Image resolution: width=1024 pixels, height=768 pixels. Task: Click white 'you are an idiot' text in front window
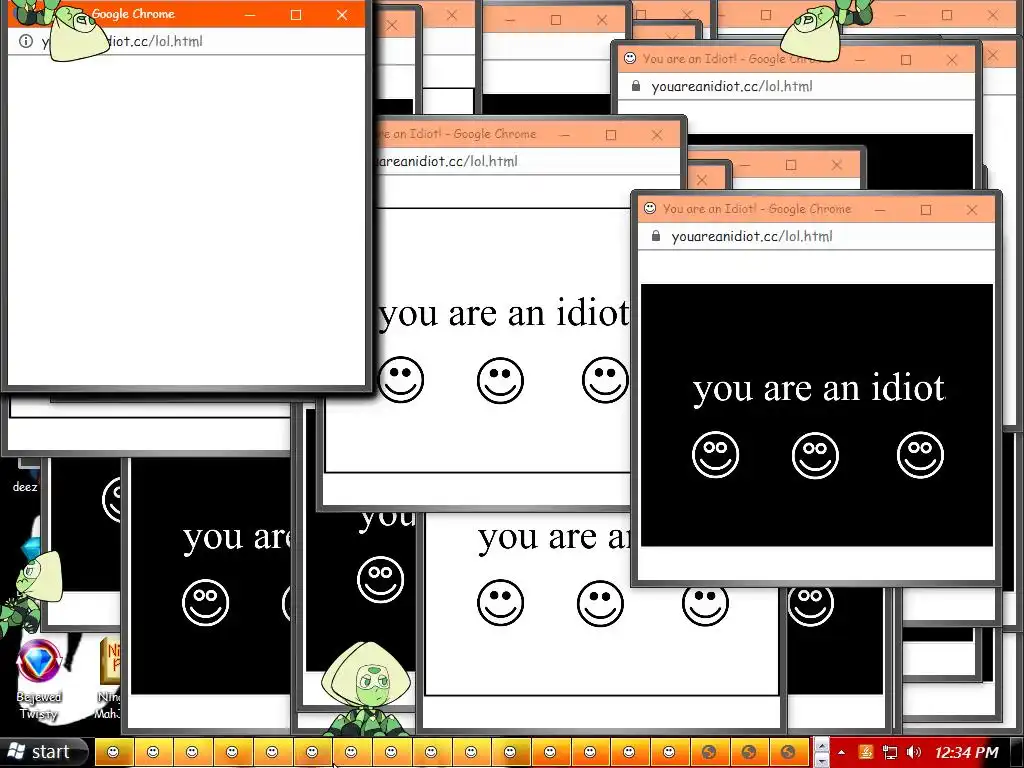coord(819,389)
